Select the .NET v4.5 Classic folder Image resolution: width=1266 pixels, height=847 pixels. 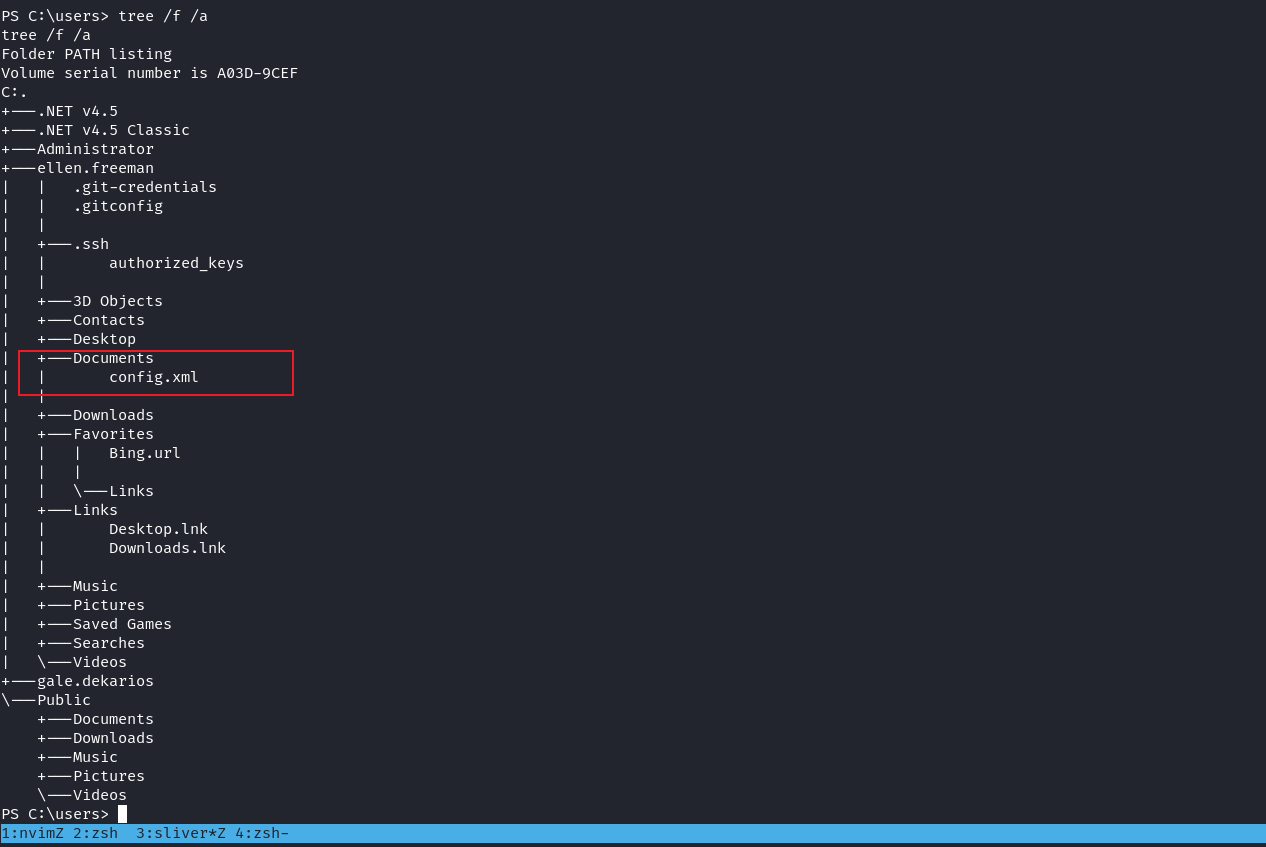tap(111, 129)
